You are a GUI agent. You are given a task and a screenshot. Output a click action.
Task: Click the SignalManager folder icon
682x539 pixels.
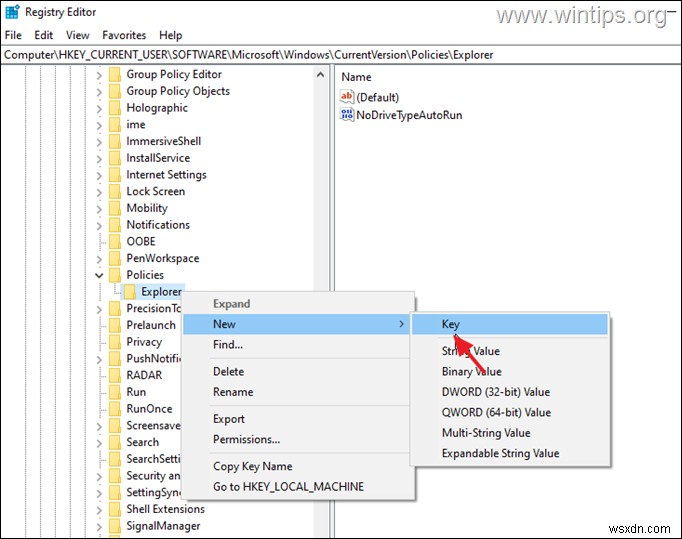(115, 526)
